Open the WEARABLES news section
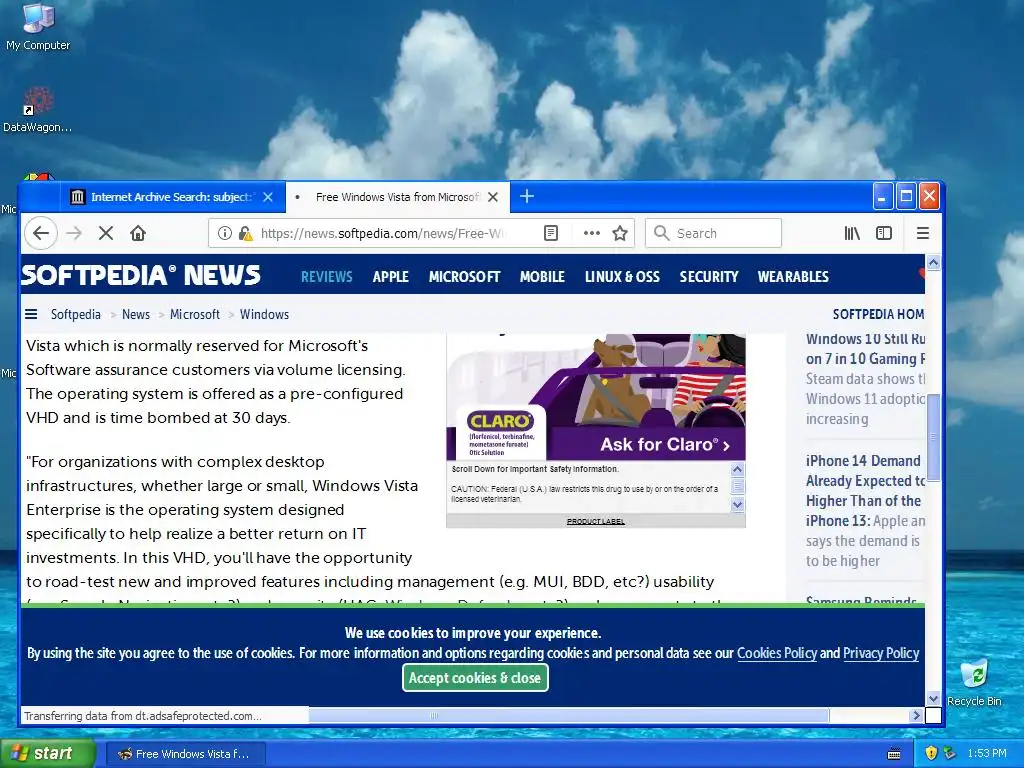The width and height of the screenshot is (1024, 768). pyautogui.click(x=793, y=277)
